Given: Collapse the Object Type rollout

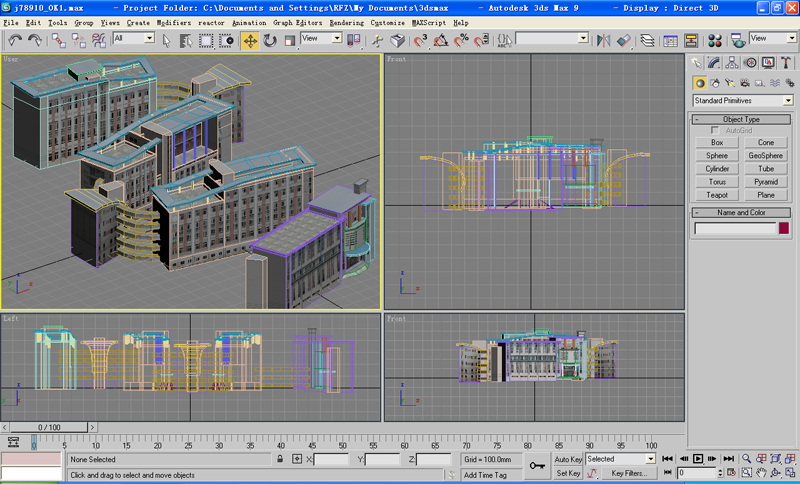Looking at the screenshot, I should [x=741, y=119].
